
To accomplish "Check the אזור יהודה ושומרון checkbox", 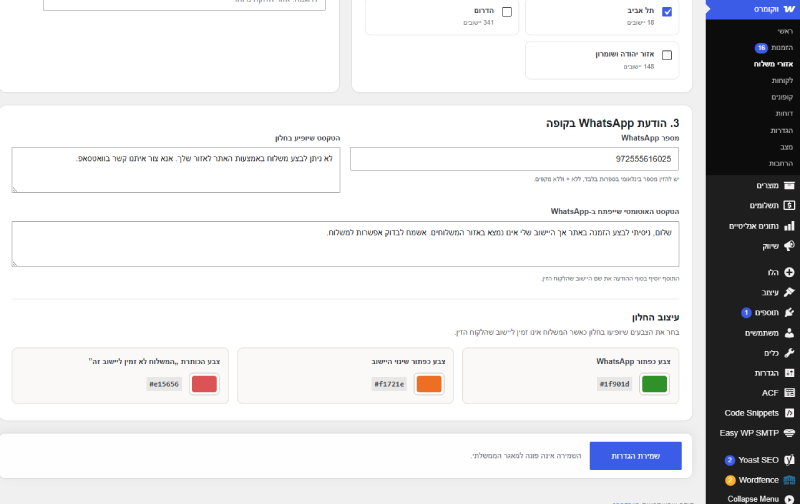I will pyautogui.click(x=666, y=55).
